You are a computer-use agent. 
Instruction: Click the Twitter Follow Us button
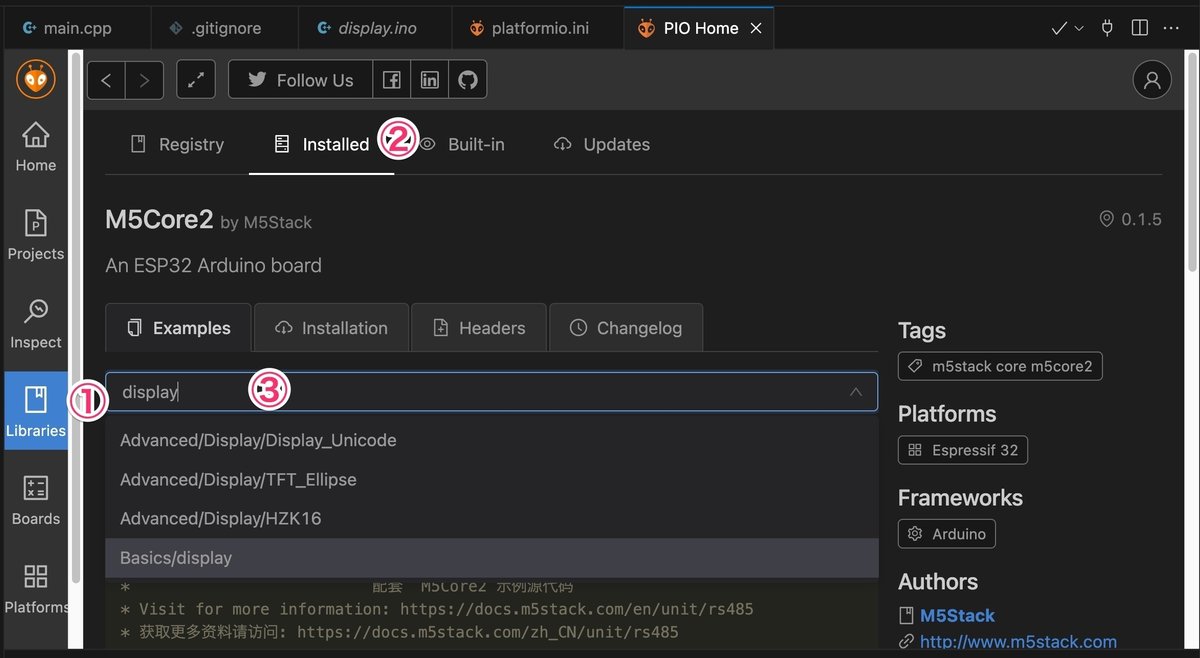pos(300,80)
